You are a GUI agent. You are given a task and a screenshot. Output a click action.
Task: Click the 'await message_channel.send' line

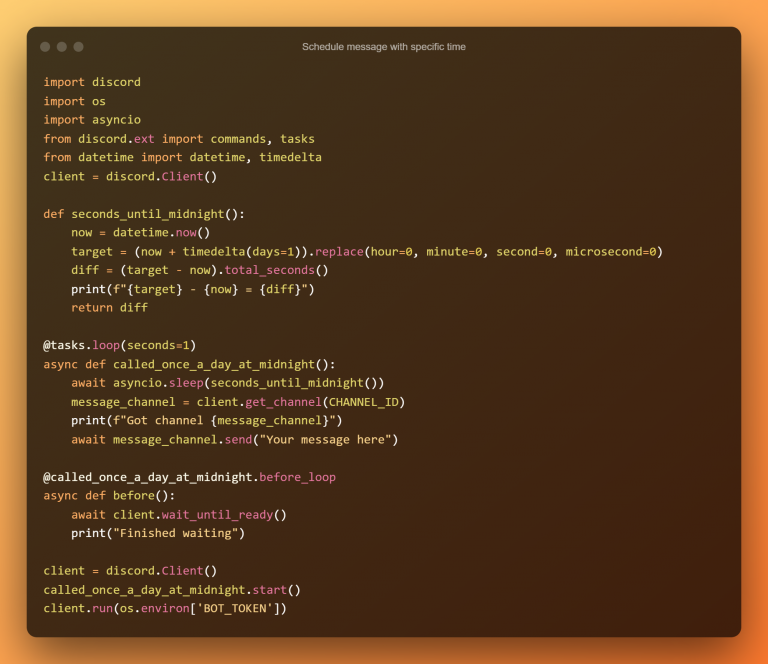pos(235,440)
